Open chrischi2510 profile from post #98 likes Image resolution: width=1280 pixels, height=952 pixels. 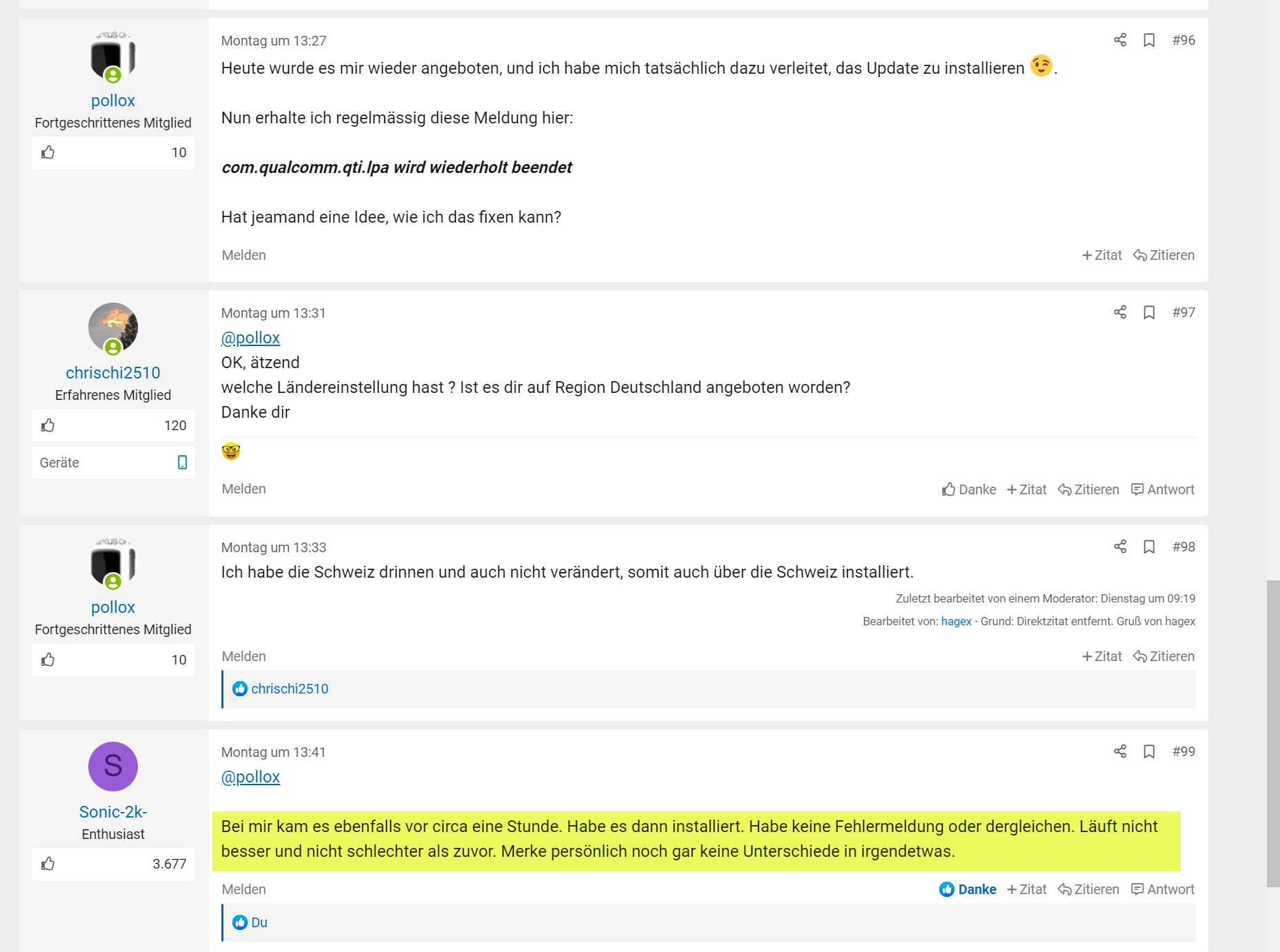[290, 689]
